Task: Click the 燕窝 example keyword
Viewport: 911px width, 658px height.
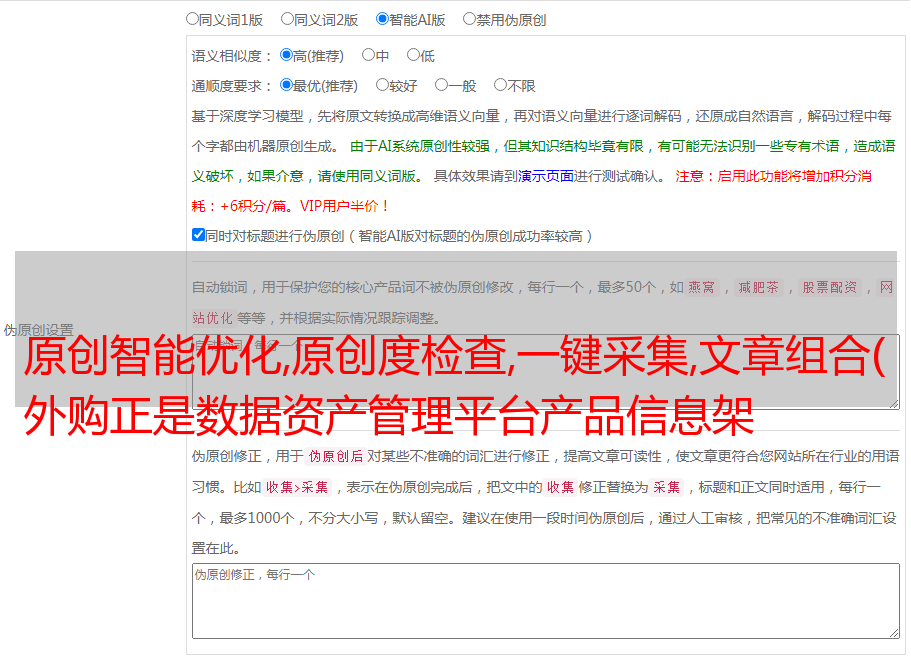Action: tap(701, 287)
